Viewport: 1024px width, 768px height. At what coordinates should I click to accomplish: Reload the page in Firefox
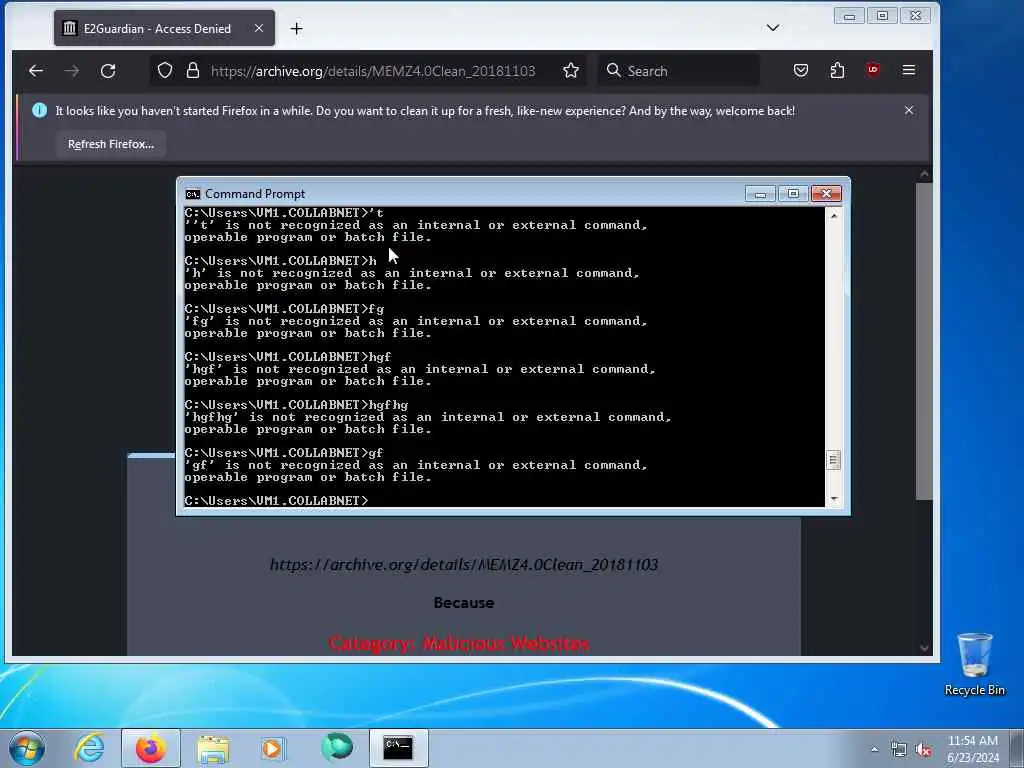(108, 71)
